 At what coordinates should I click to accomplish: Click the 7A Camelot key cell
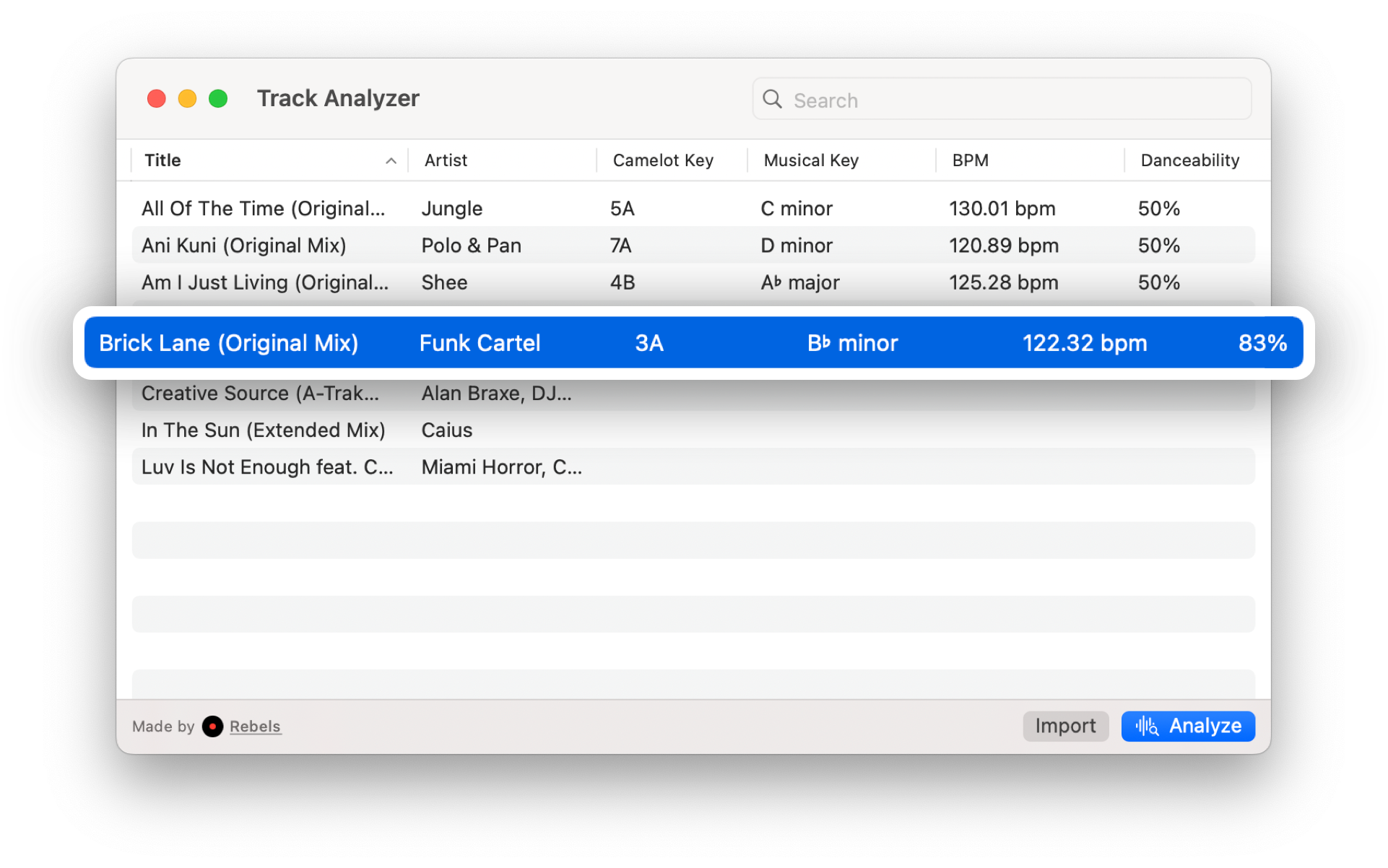tap(620, 246)
